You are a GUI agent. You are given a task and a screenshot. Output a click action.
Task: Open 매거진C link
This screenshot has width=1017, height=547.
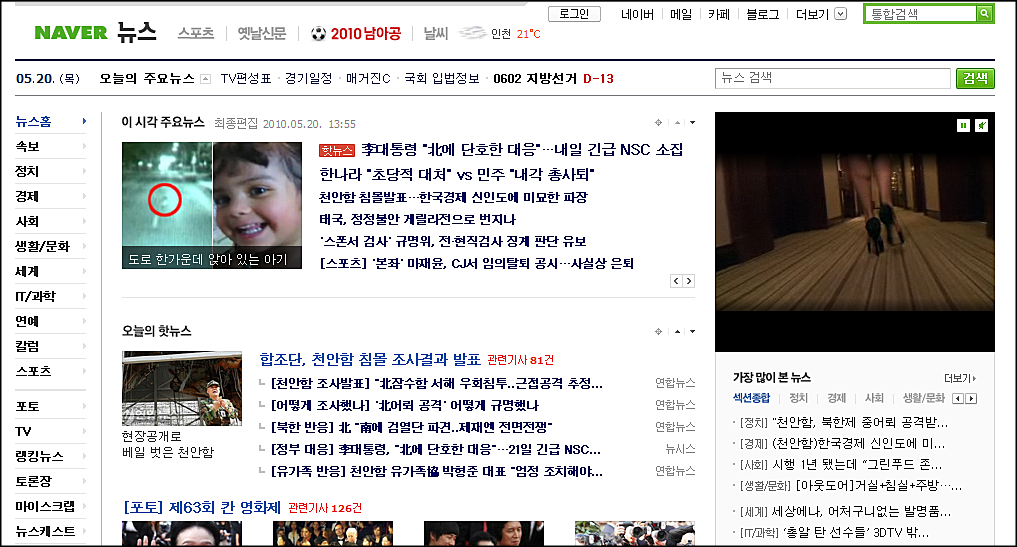pos(368,79)
